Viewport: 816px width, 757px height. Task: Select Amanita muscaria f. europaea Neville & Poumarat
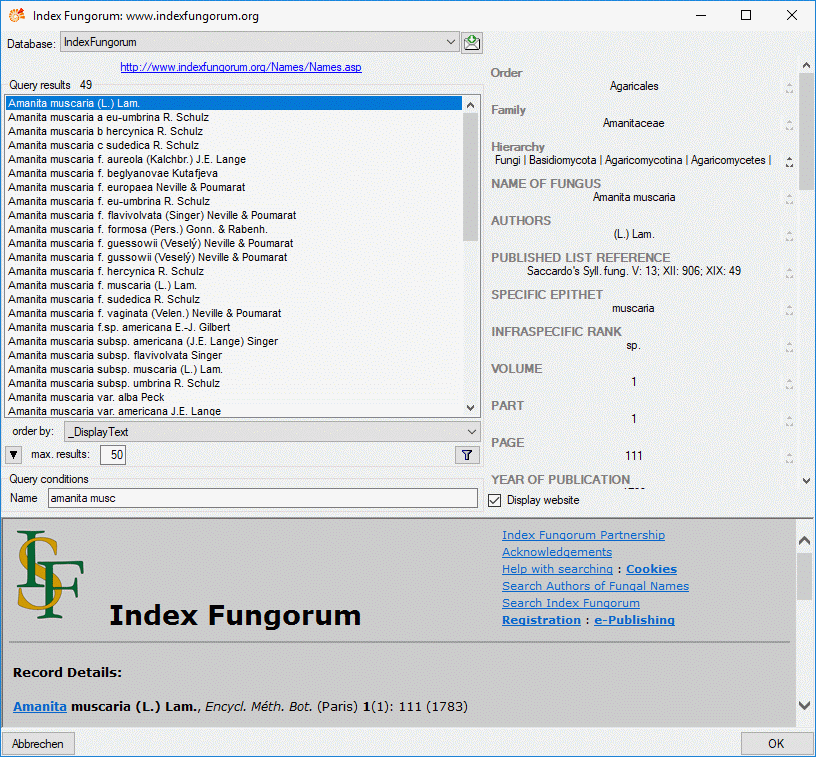click(234, 187)
